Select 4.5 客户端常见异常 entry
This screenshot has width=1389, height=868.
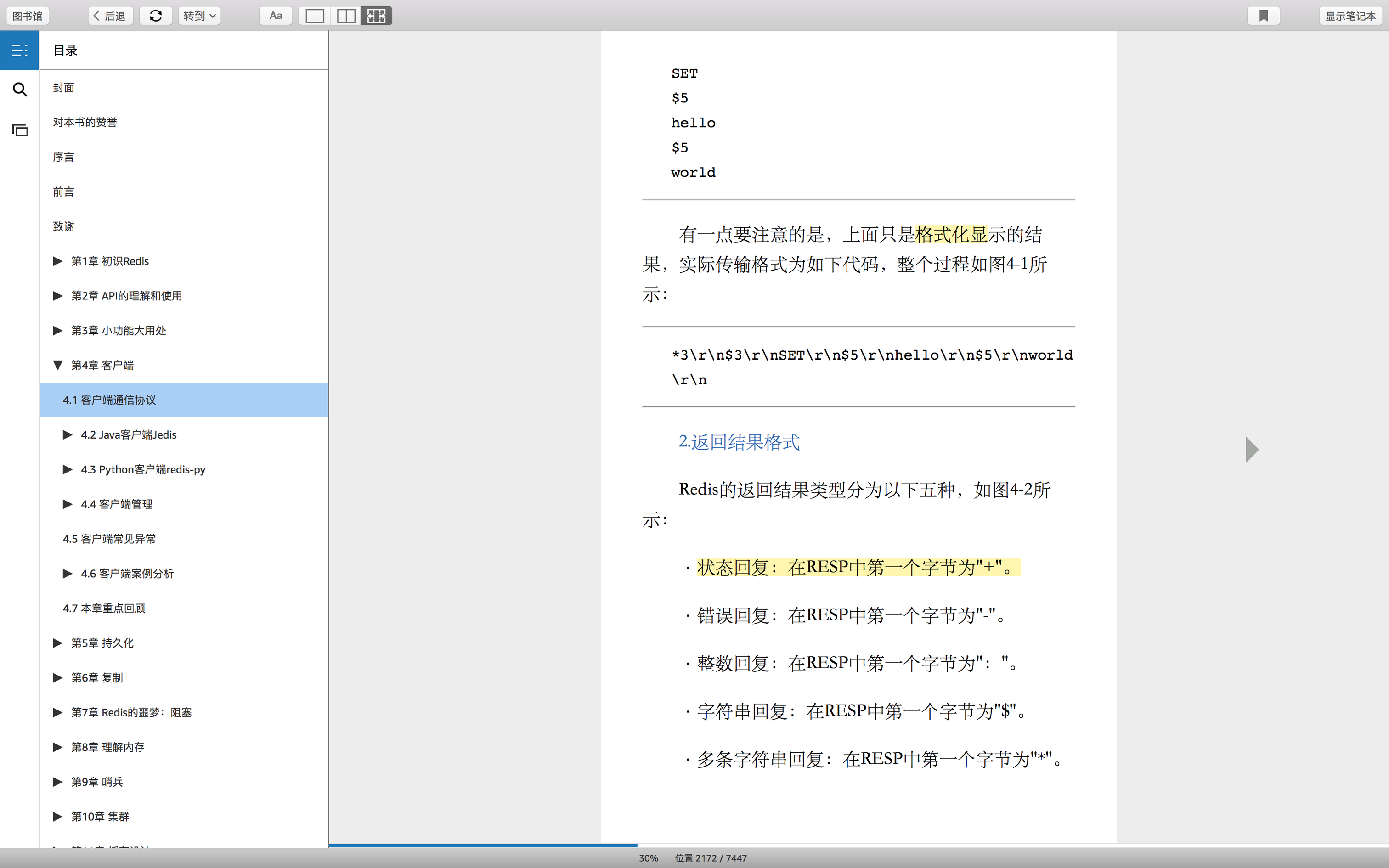coord(109,538)
